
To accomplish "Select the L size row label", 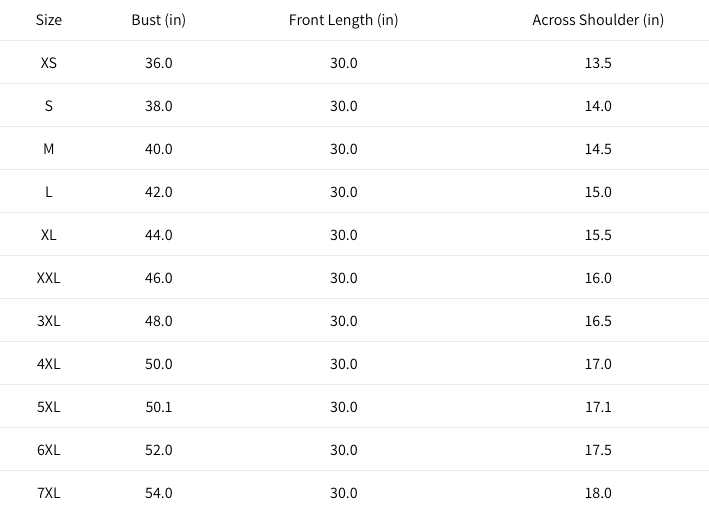I will [48, 192].
